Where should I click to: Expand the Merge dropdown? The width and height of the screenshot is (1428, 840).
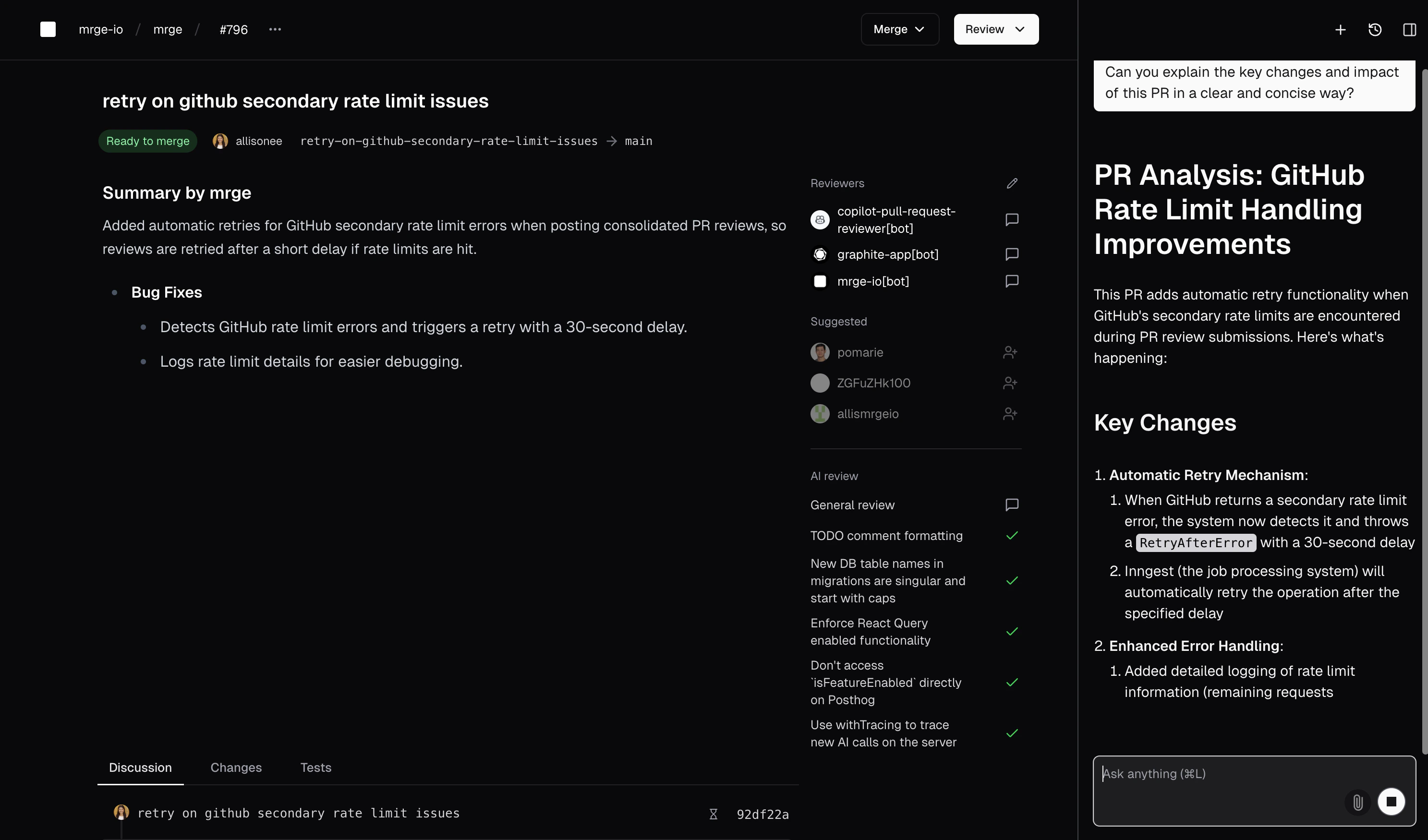899,29
